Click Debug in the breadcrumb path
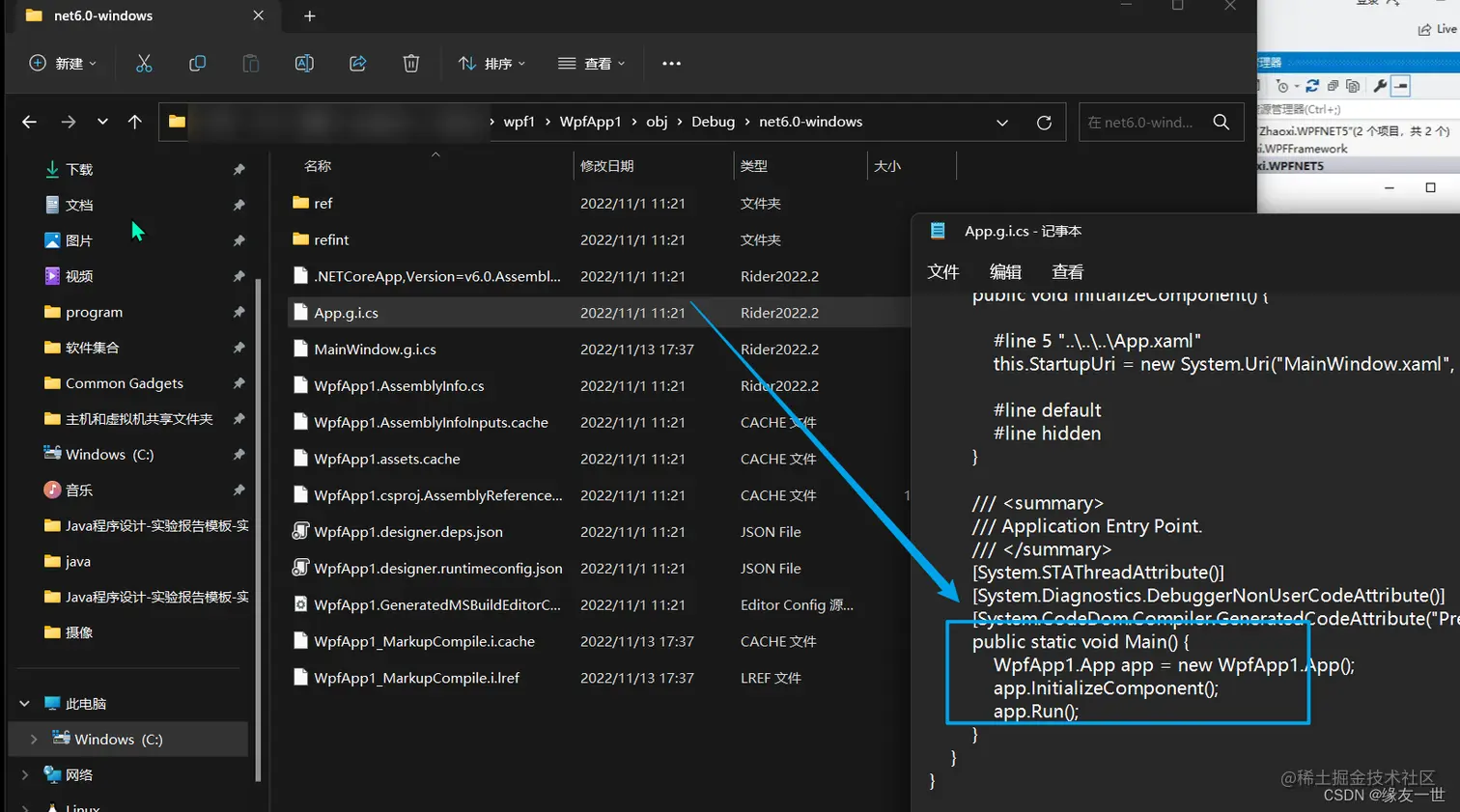 pos(713,122)
